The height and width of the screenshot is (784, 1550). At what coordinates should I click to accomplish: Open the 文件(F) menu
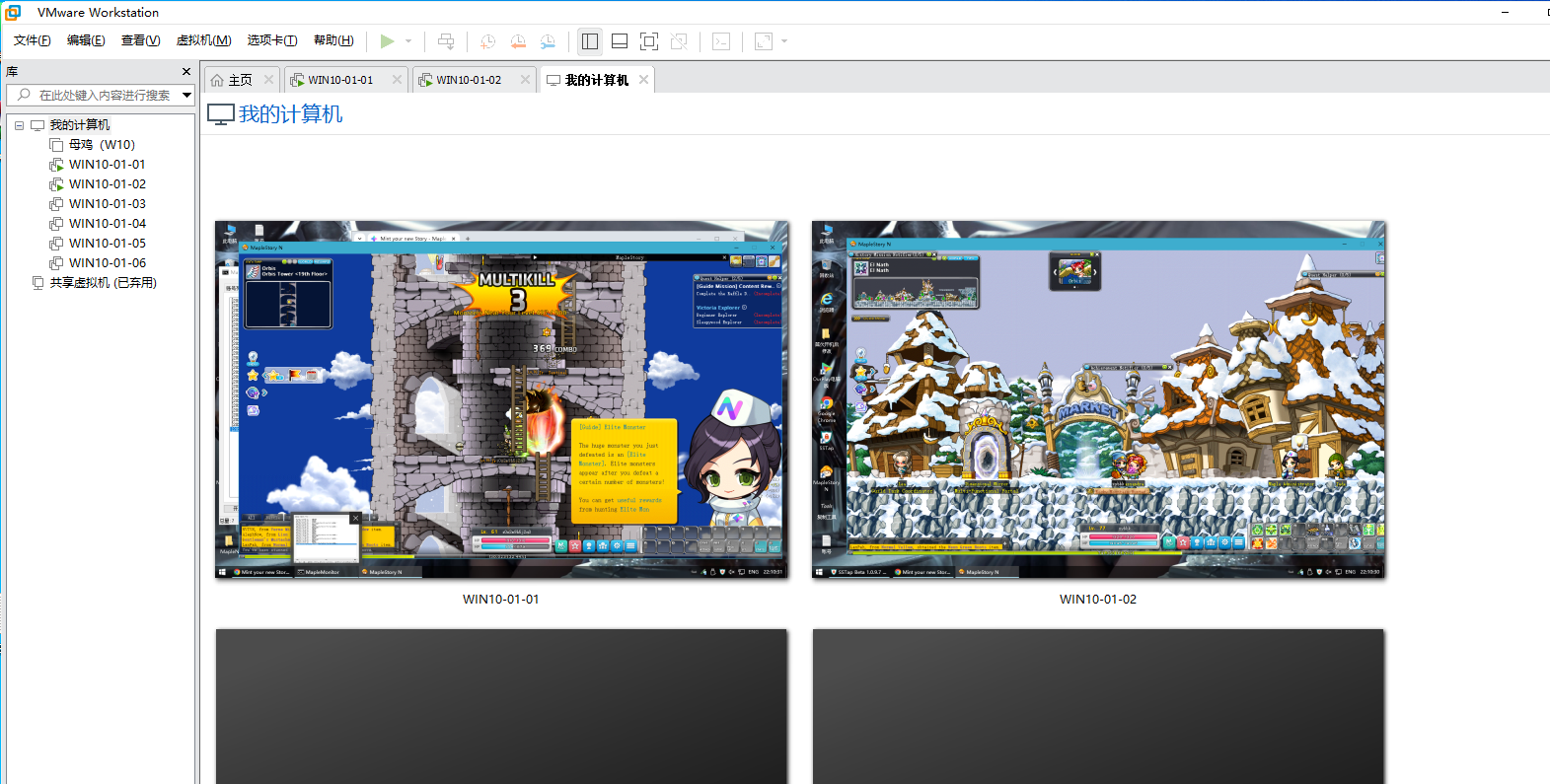point(33,40)
